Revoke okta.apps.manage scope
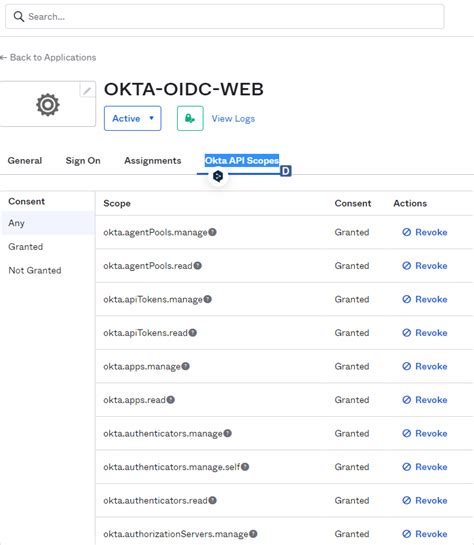The height and width of the screenshot is (545, 474). point(425,366)
